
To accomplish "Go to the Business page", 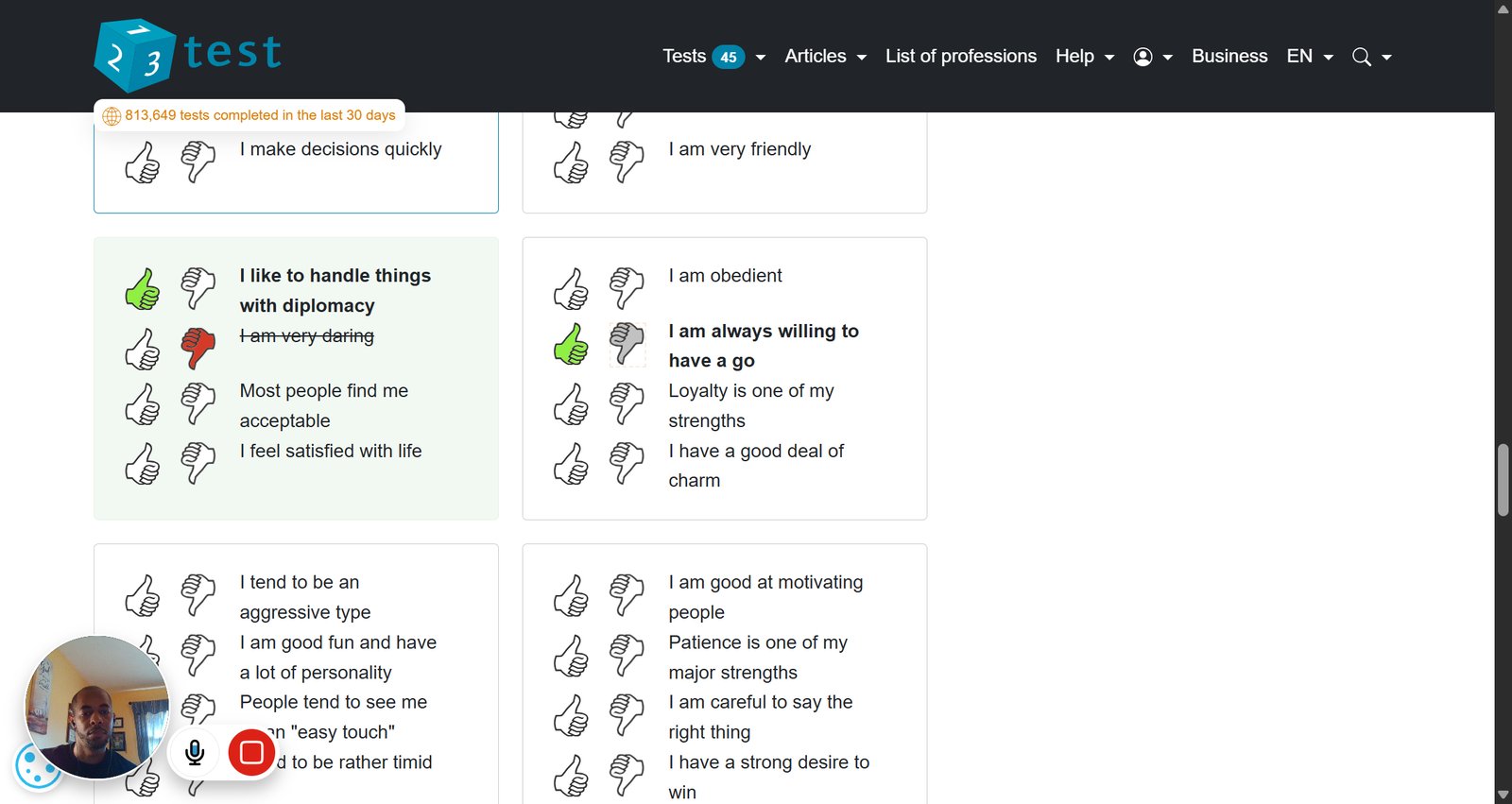I will pyautogui.click(x=1229, y=57).
